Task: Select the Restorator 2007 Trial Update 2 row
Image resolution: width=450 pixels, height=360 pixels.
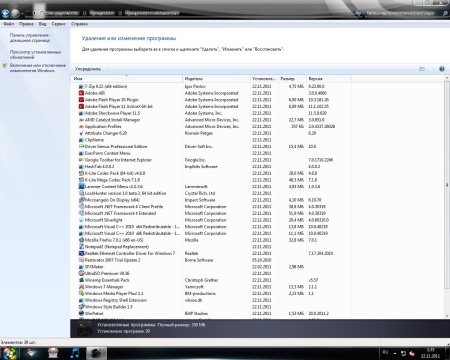Action: [x=211, y=260]
